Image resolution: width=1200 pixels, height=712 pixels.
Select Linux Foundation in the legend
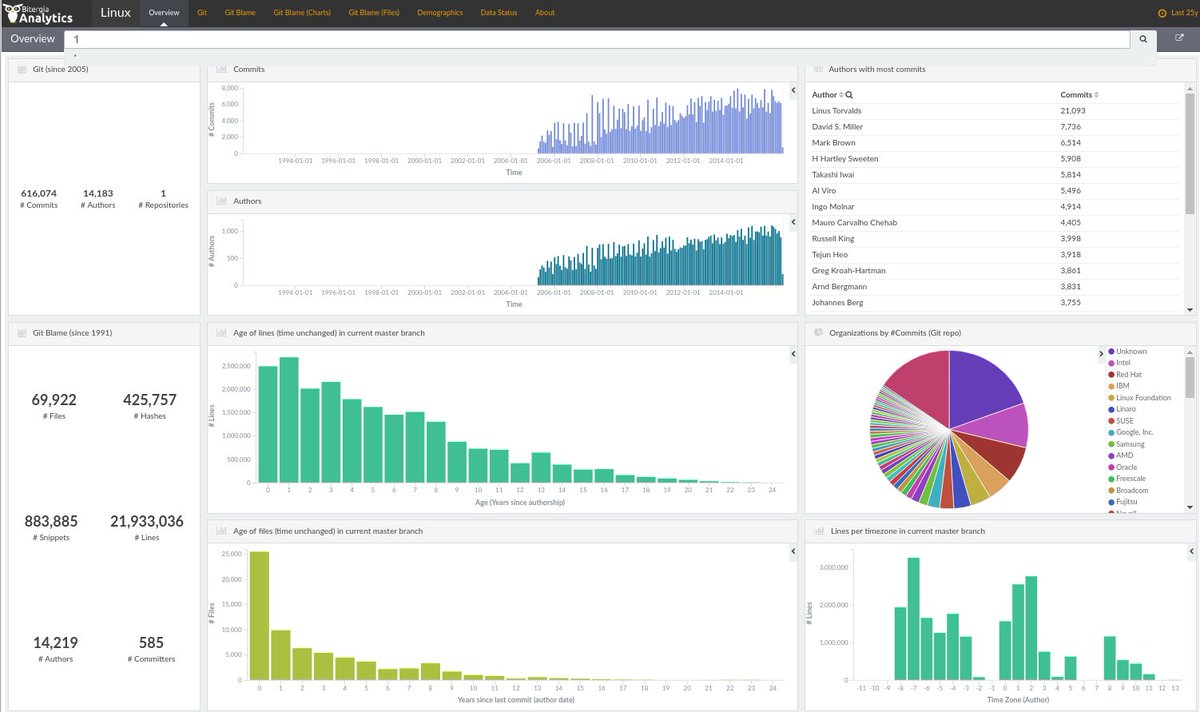coord(1143,398)
